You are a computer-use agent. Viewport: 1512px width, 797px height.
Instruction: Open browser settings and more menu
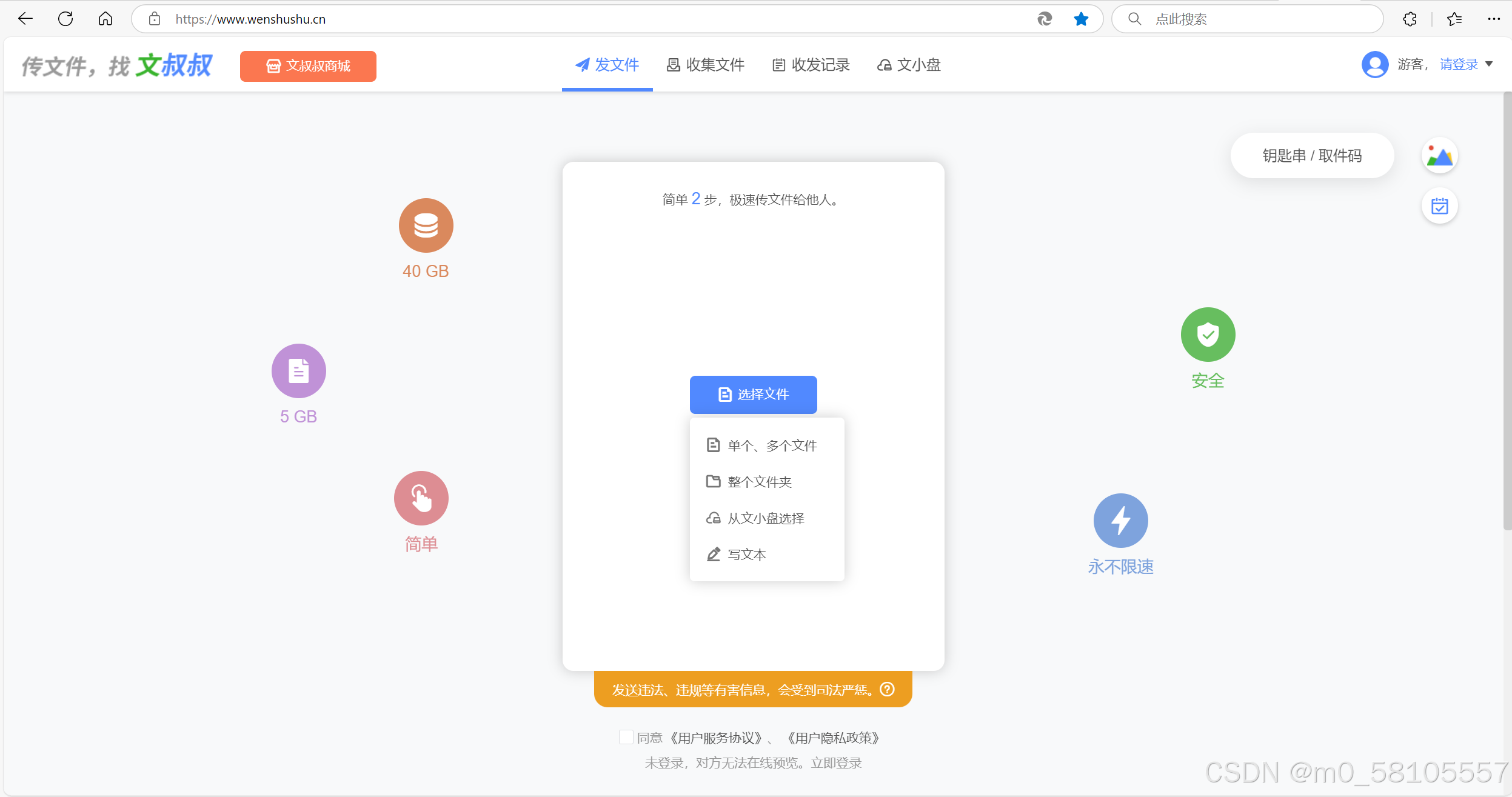coord(1494,19)
